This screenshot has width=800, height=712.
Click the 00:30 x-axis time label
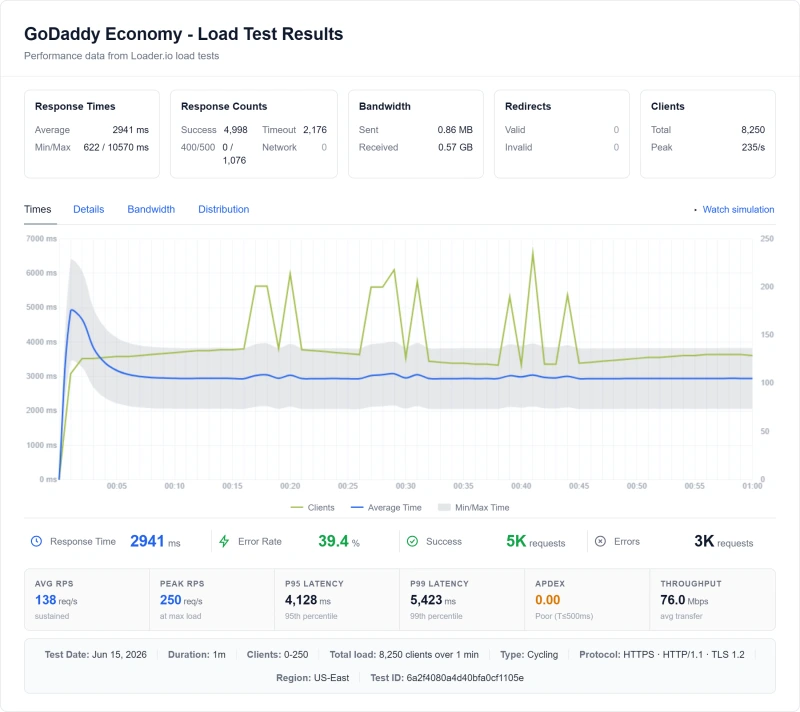(x=406, y=486)
